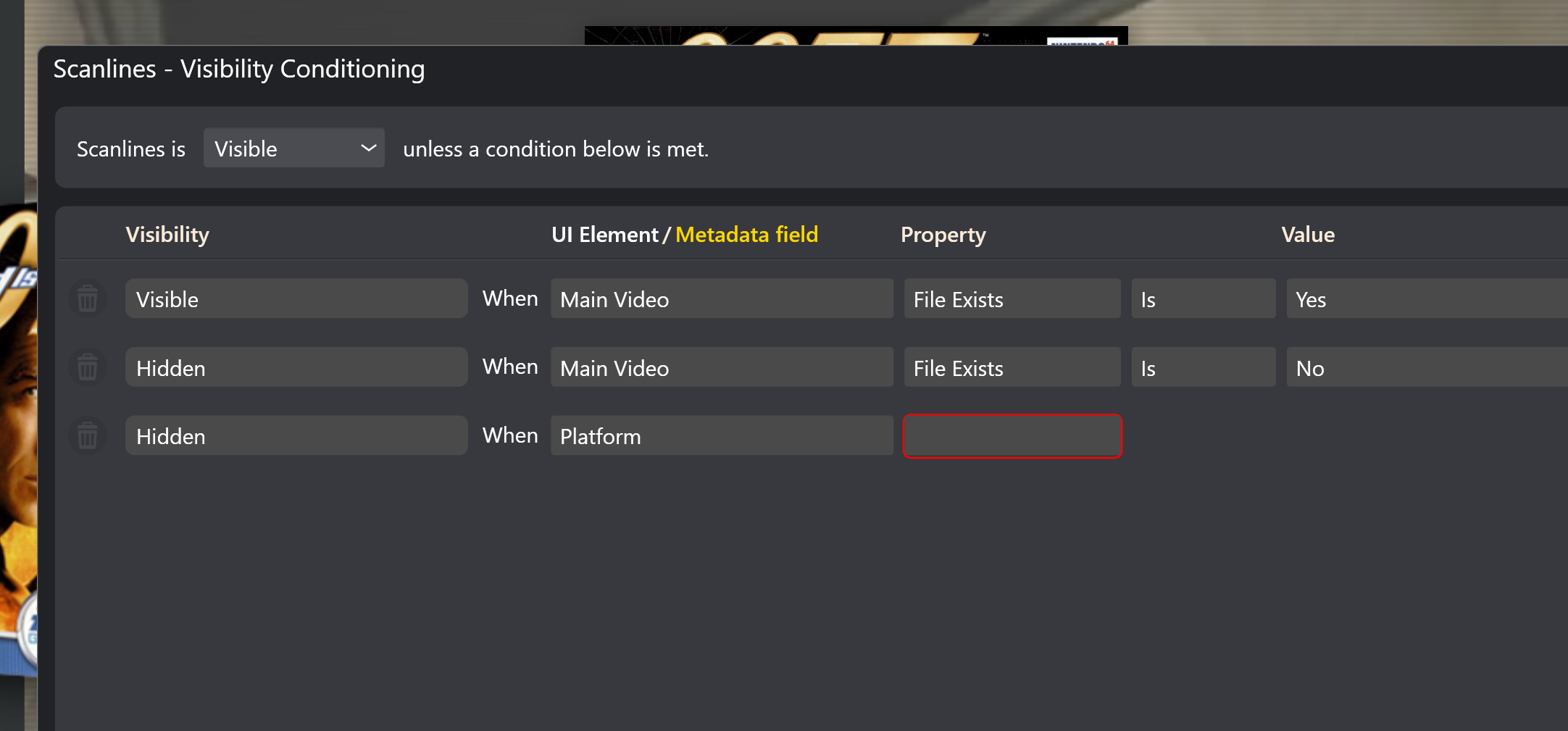Image resolution: width=1568 pixels, height=731 pixels.
Task: Remove the Platform condition via trash icon
Action: click(88, 435)
